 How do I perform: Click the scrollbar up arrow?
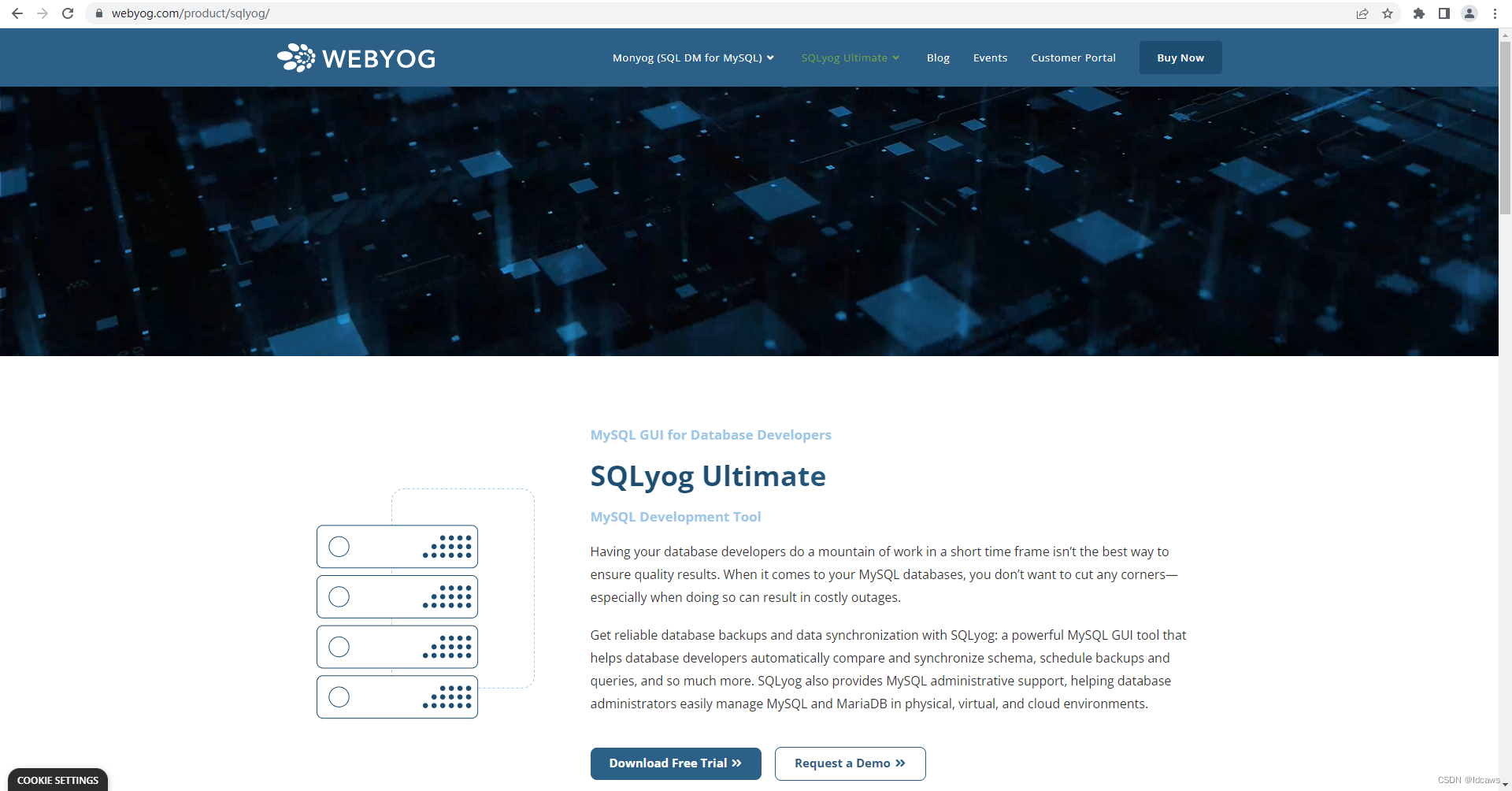[1505, 35]
